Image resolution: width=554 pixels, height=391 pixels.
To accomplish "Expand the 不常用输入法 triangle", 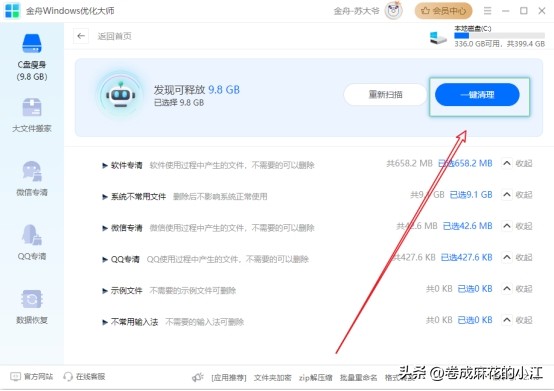I will point(105,322).
